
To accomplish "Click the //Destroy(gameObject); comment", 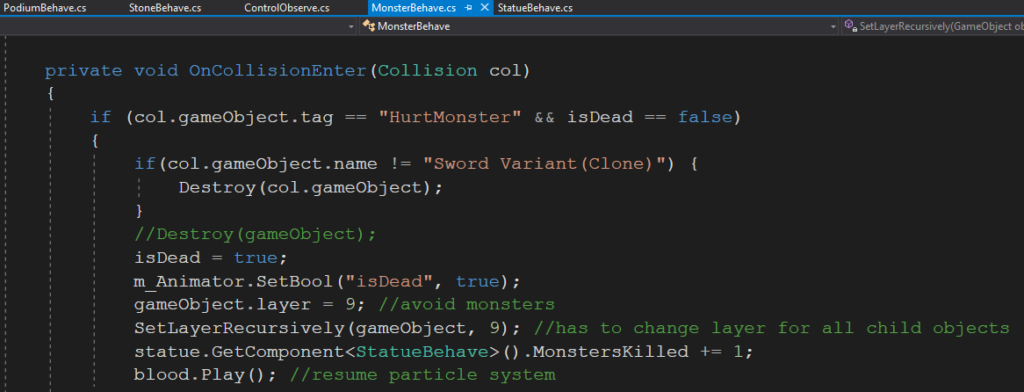I will 255,235.
